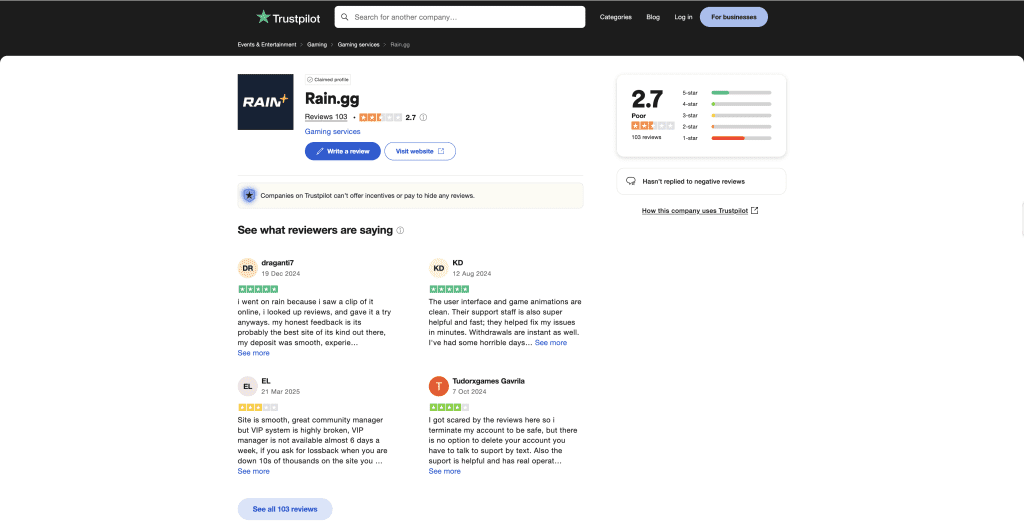Click the info icon next to 2.7 rating

pos(423,117)
